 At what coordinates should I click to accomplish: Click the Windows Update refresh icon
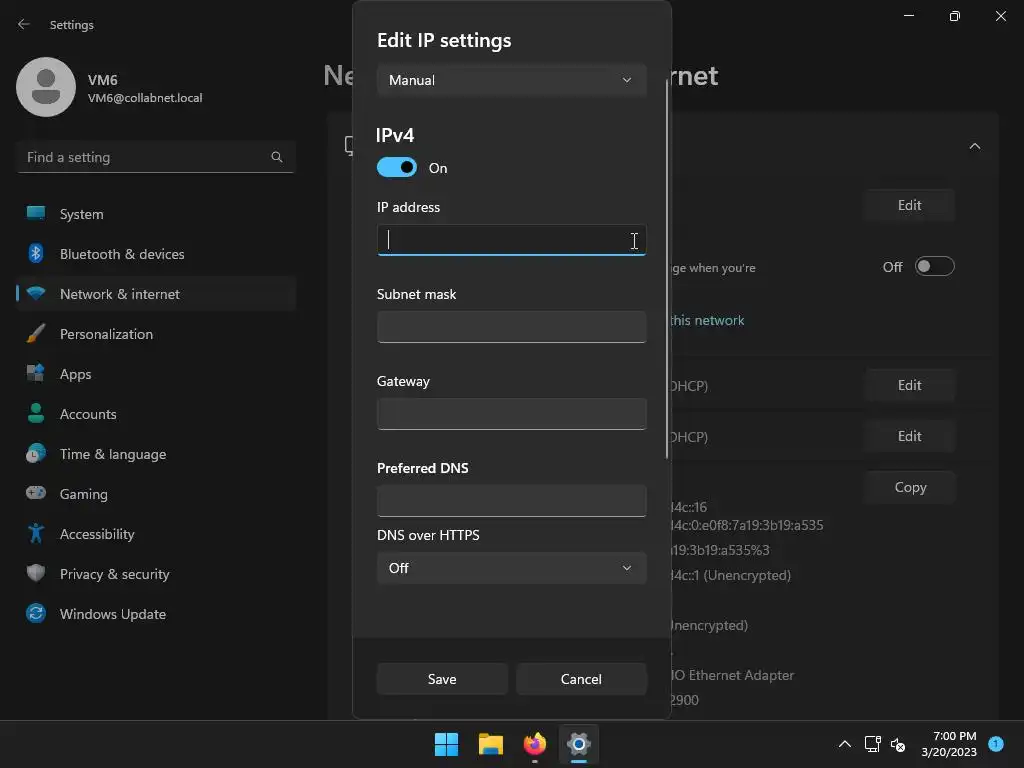[36, 614]
